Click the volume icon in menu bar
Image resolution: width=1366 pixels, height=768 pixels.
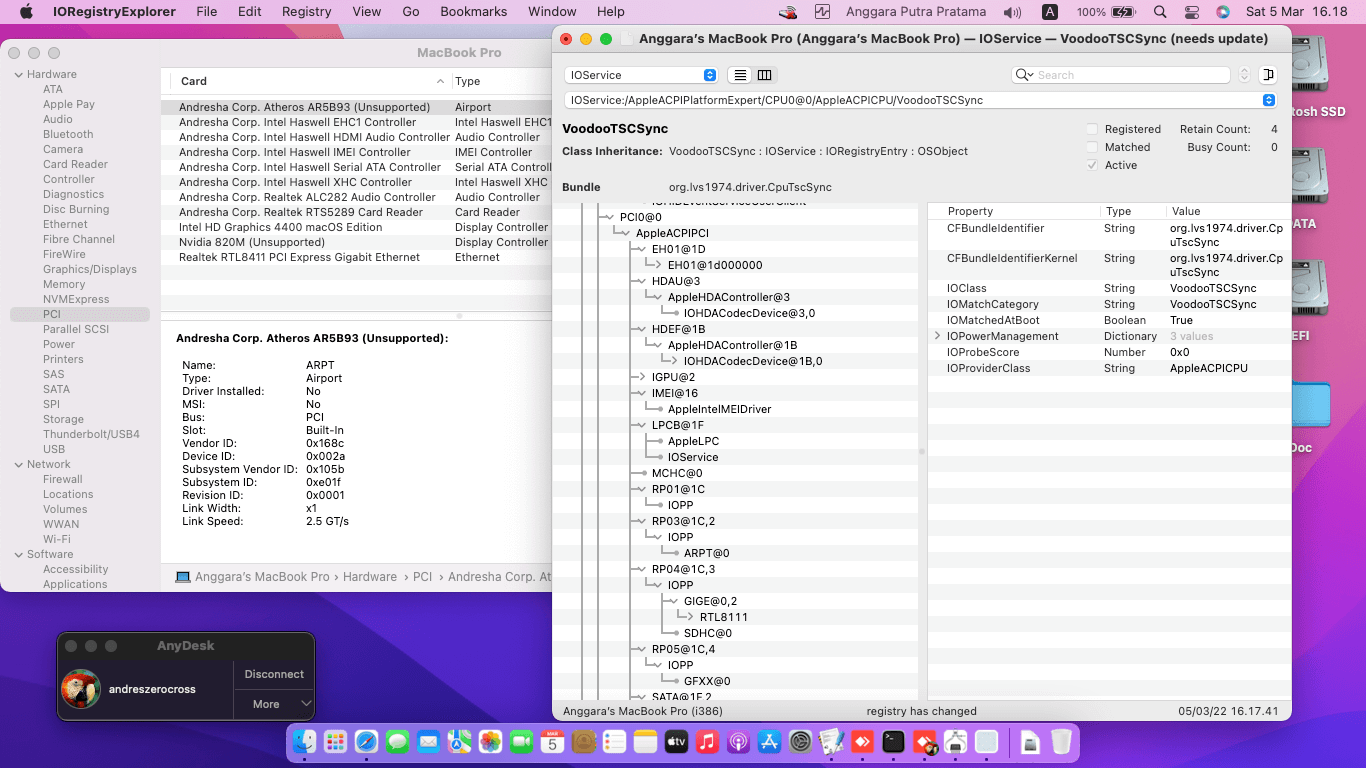(x=1013, y=12)
